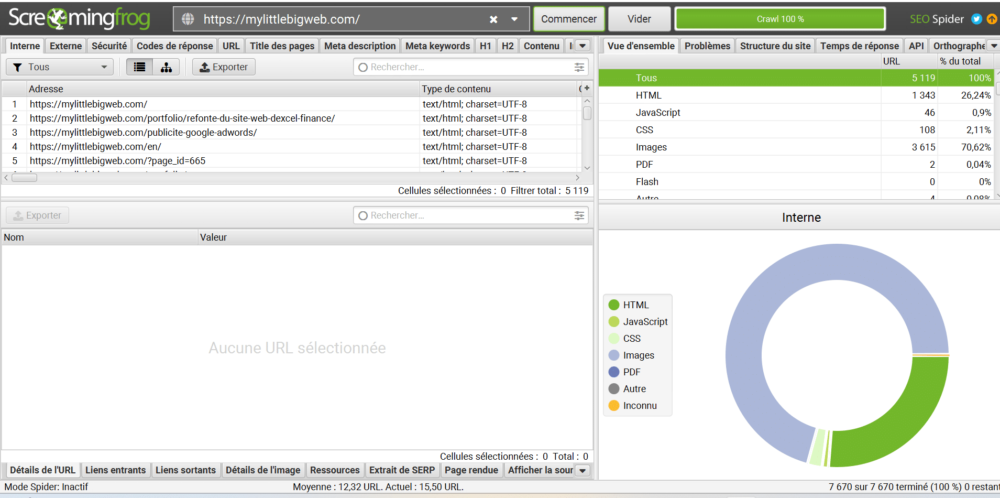Click the Vider button
This screenshot has height=498, width=1000.
639,19
